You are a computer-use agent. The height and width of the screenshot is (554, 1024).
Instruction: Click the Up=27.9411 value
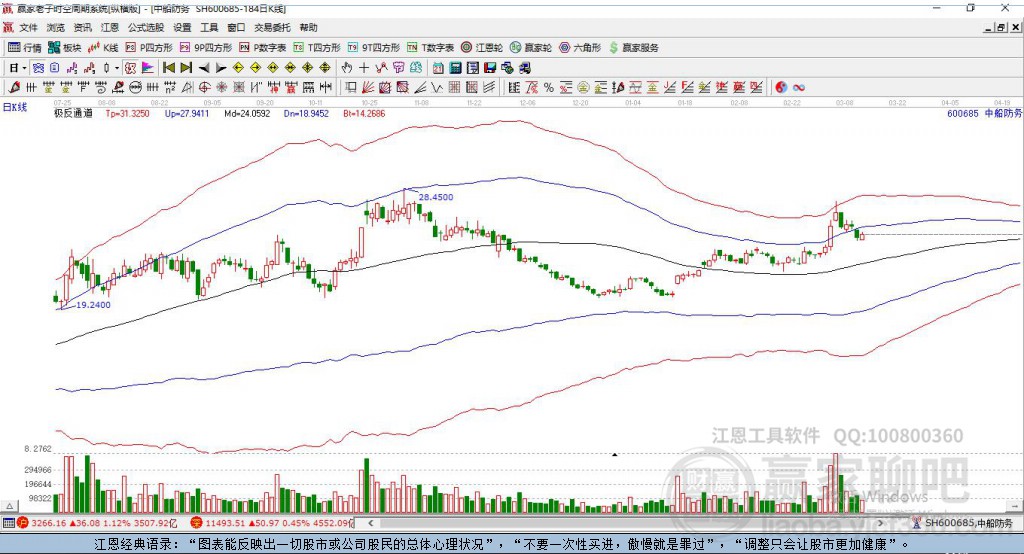pos(187,114)
